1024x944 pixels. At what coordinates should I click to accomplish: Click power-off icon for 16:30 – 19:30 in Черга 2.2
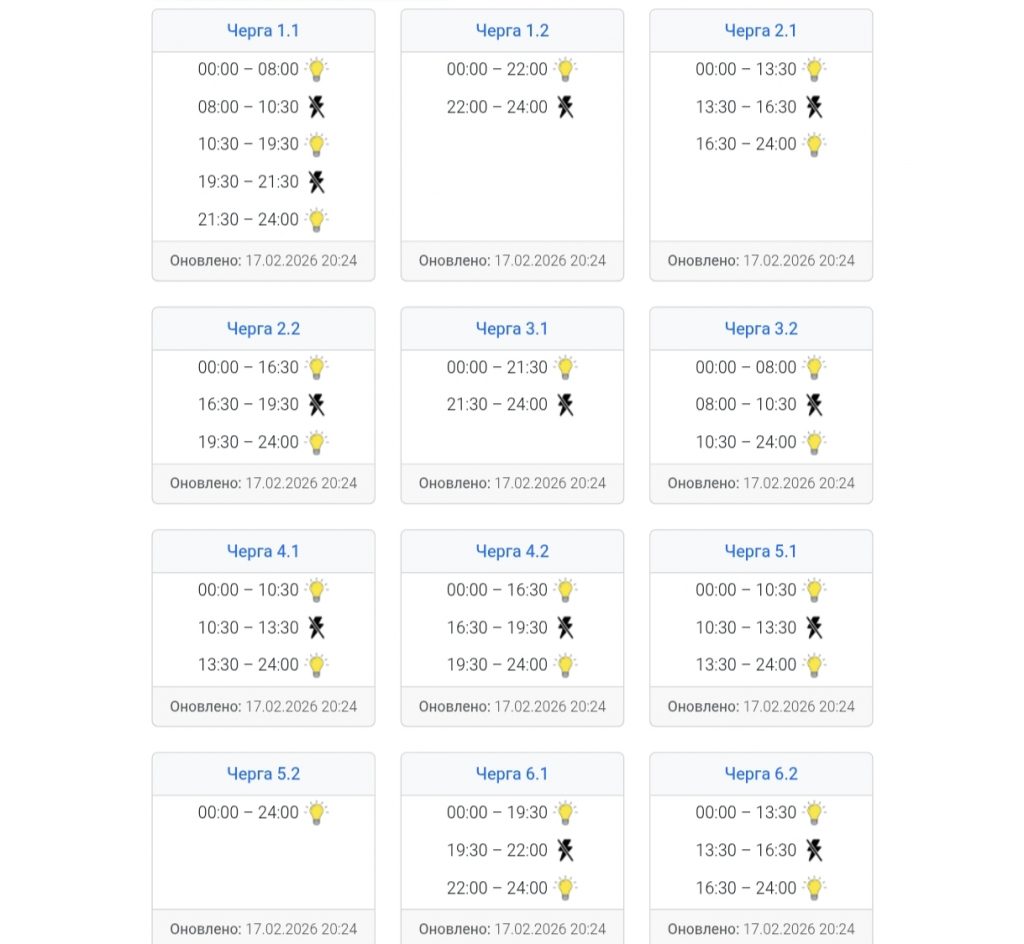click(x=317, y=405)
